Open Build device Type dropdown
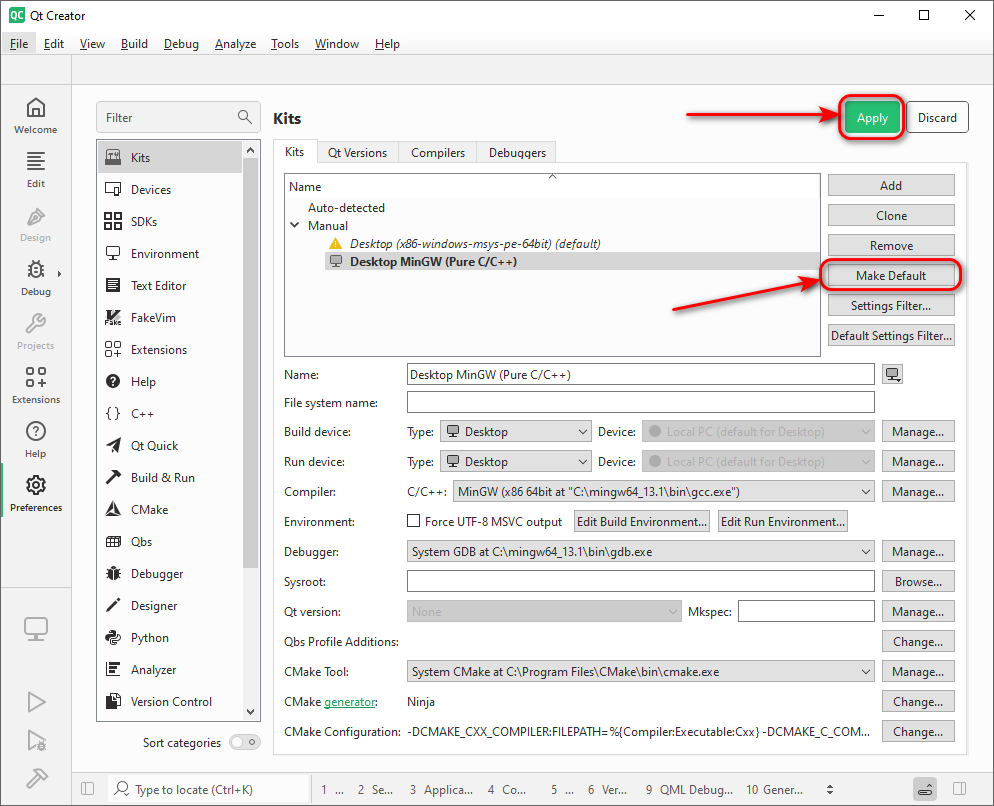The image size is (994, 806). pos(516,431)
